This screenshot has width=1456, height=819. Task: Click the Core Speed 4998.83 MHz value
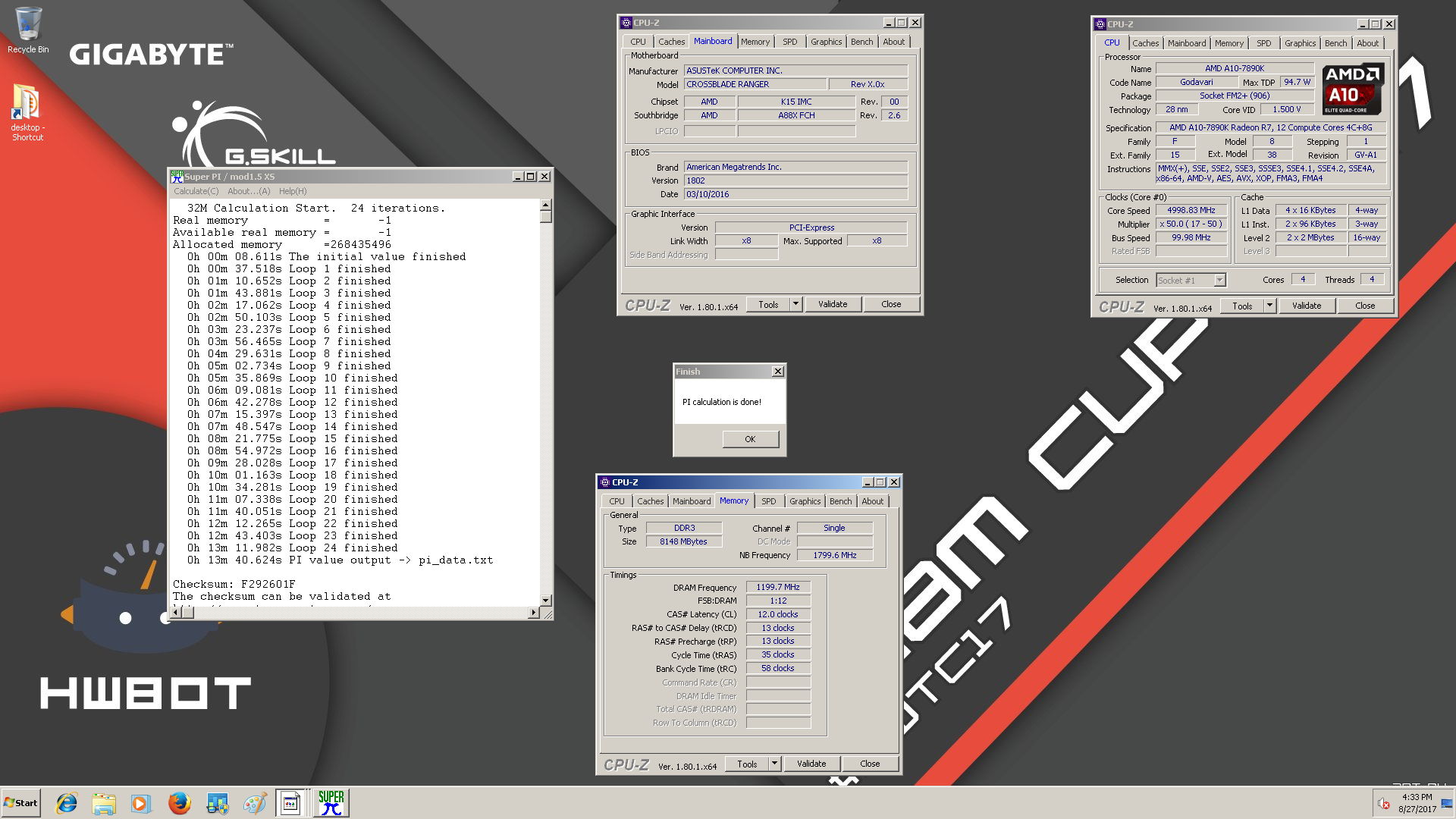(x=1191, y=211)
